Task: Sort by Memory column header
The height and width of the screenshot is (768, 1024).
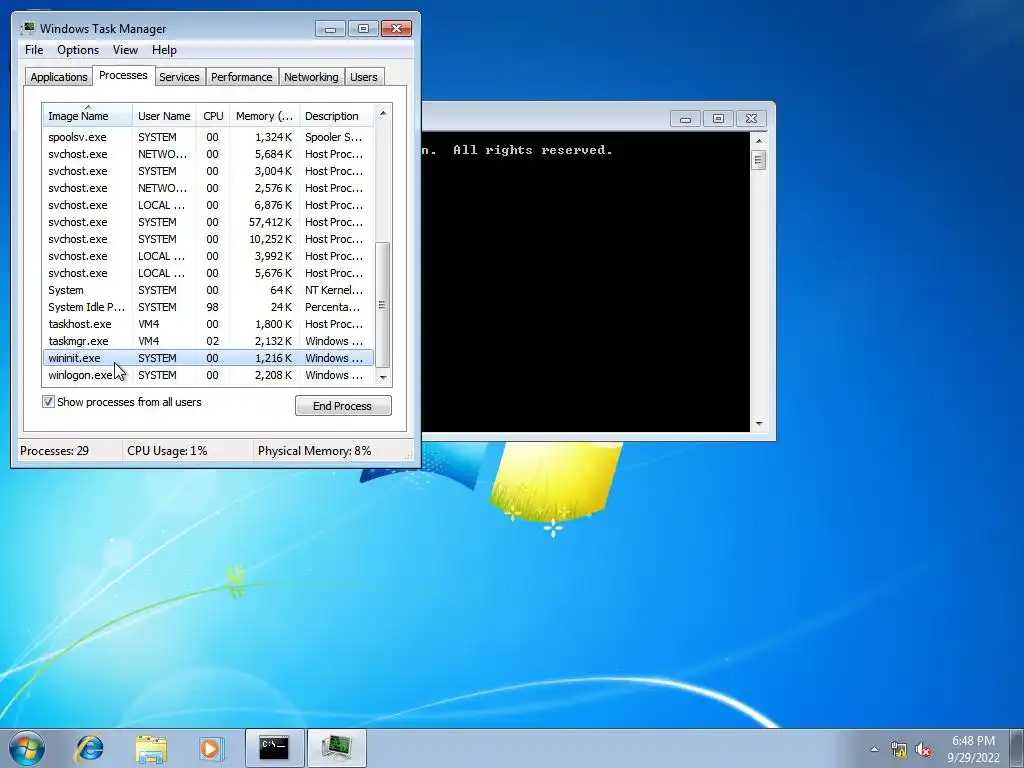Action: [264, 116]
